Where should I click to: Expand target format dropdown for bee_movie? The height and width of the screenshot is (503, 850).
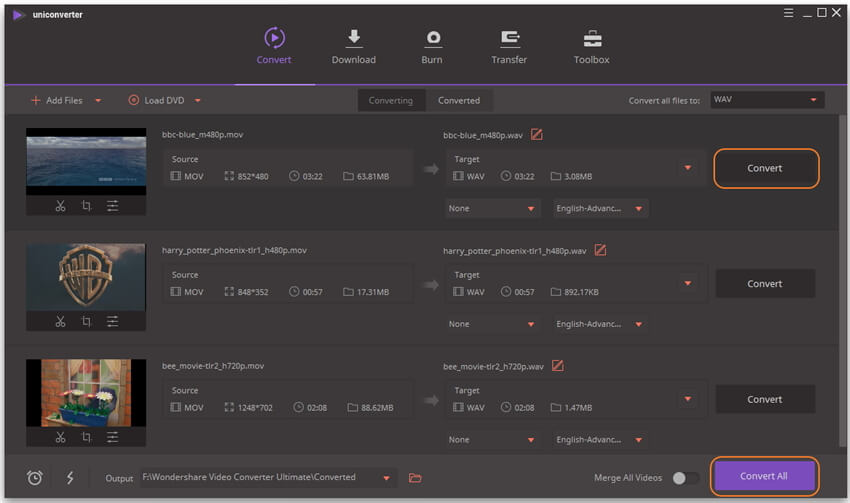click(x=688, y=399)
